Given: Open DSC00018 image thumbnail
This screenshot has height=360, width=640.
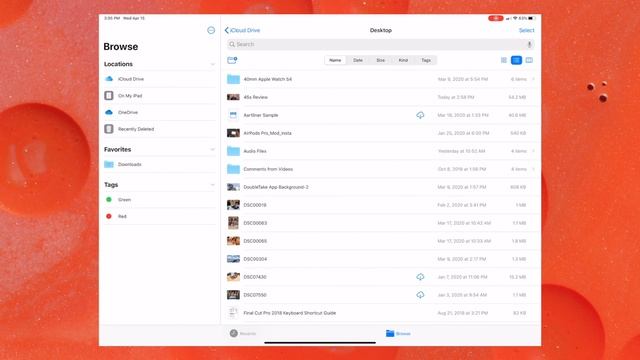Looking at the screenshot, I should (x=233, y=205).
